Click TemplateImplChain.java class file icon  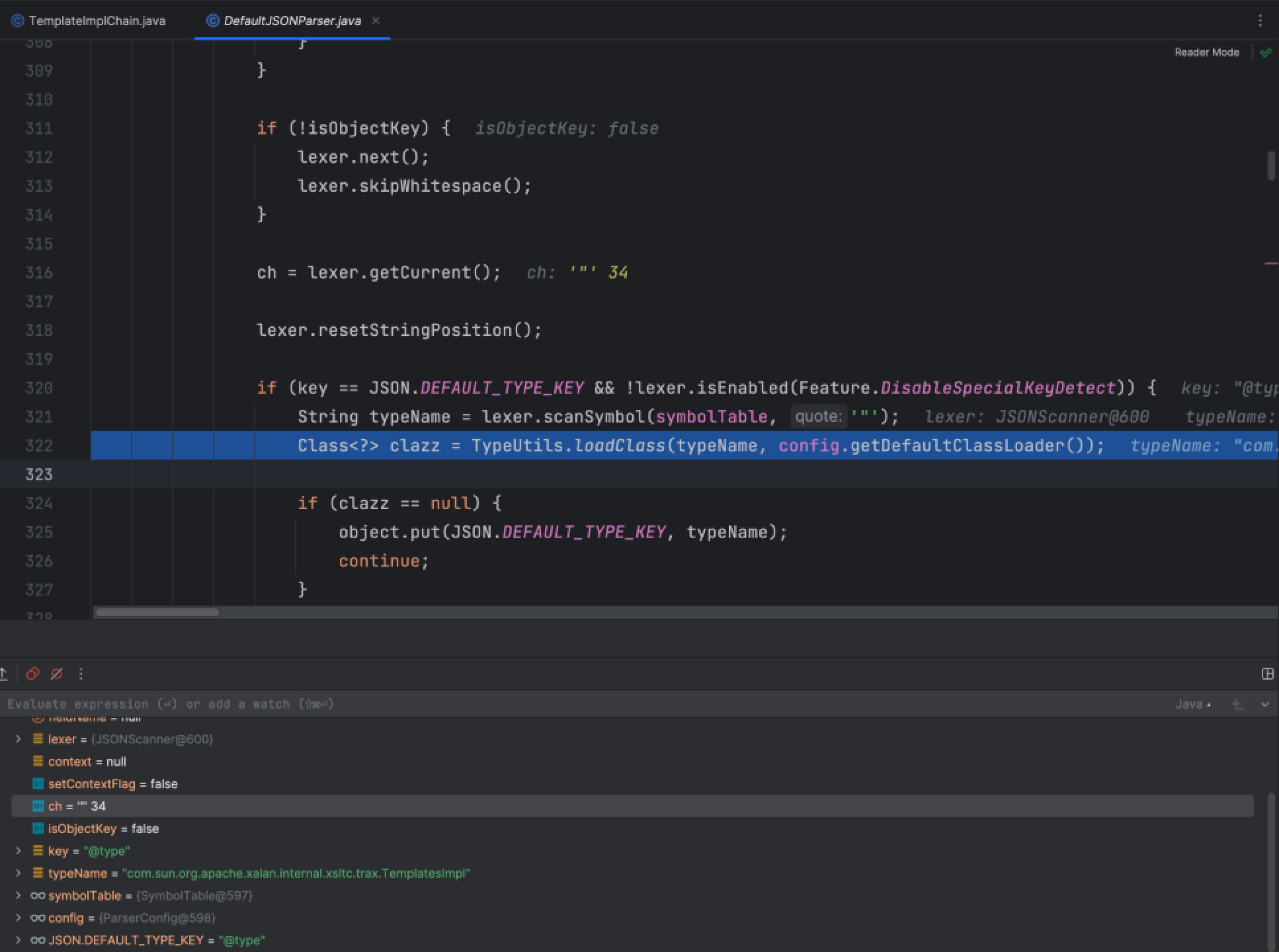(x=18, y=20)
